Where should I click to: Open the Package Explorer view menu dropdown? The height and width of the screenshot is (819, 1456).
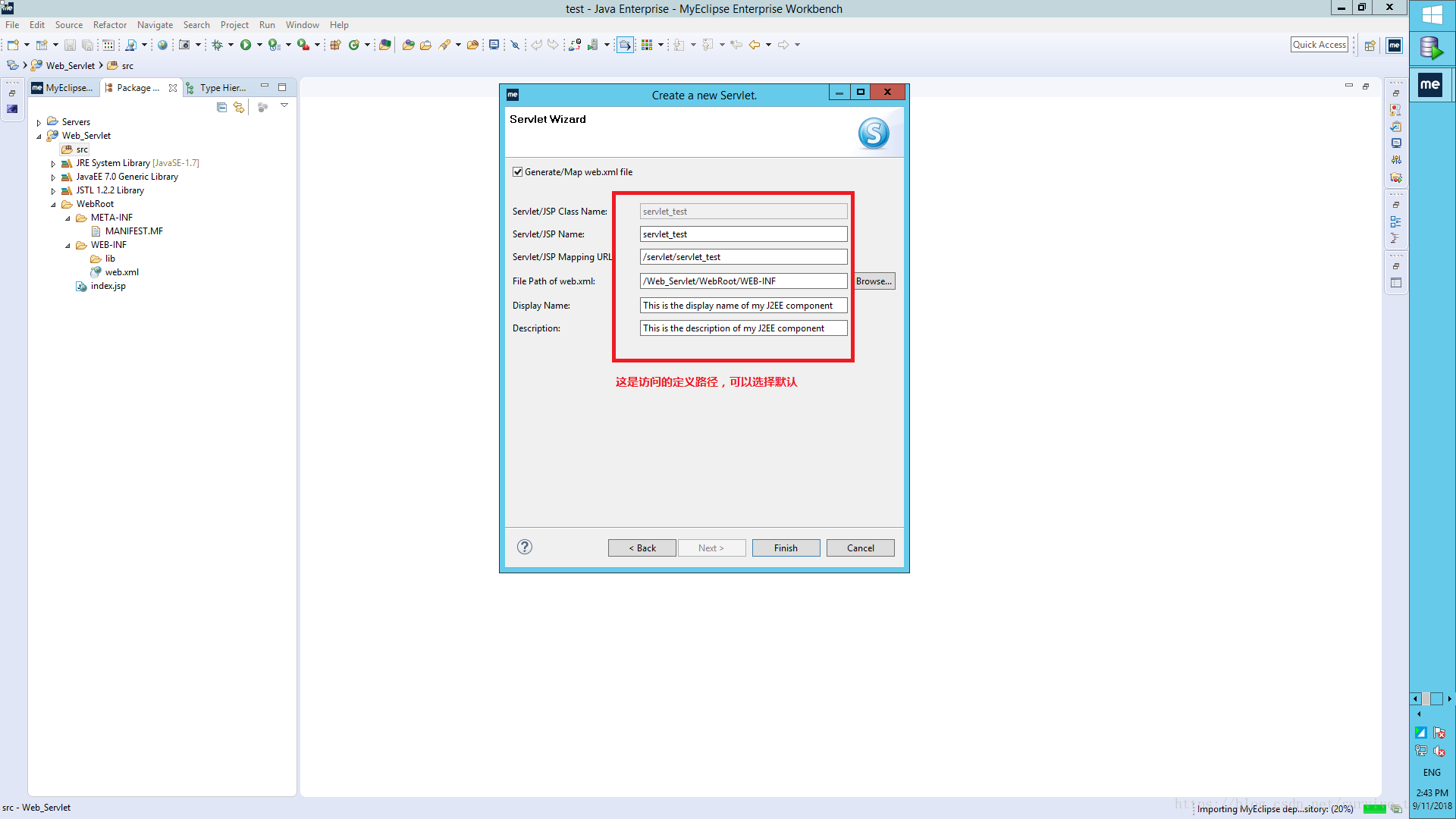coord(284,106)
